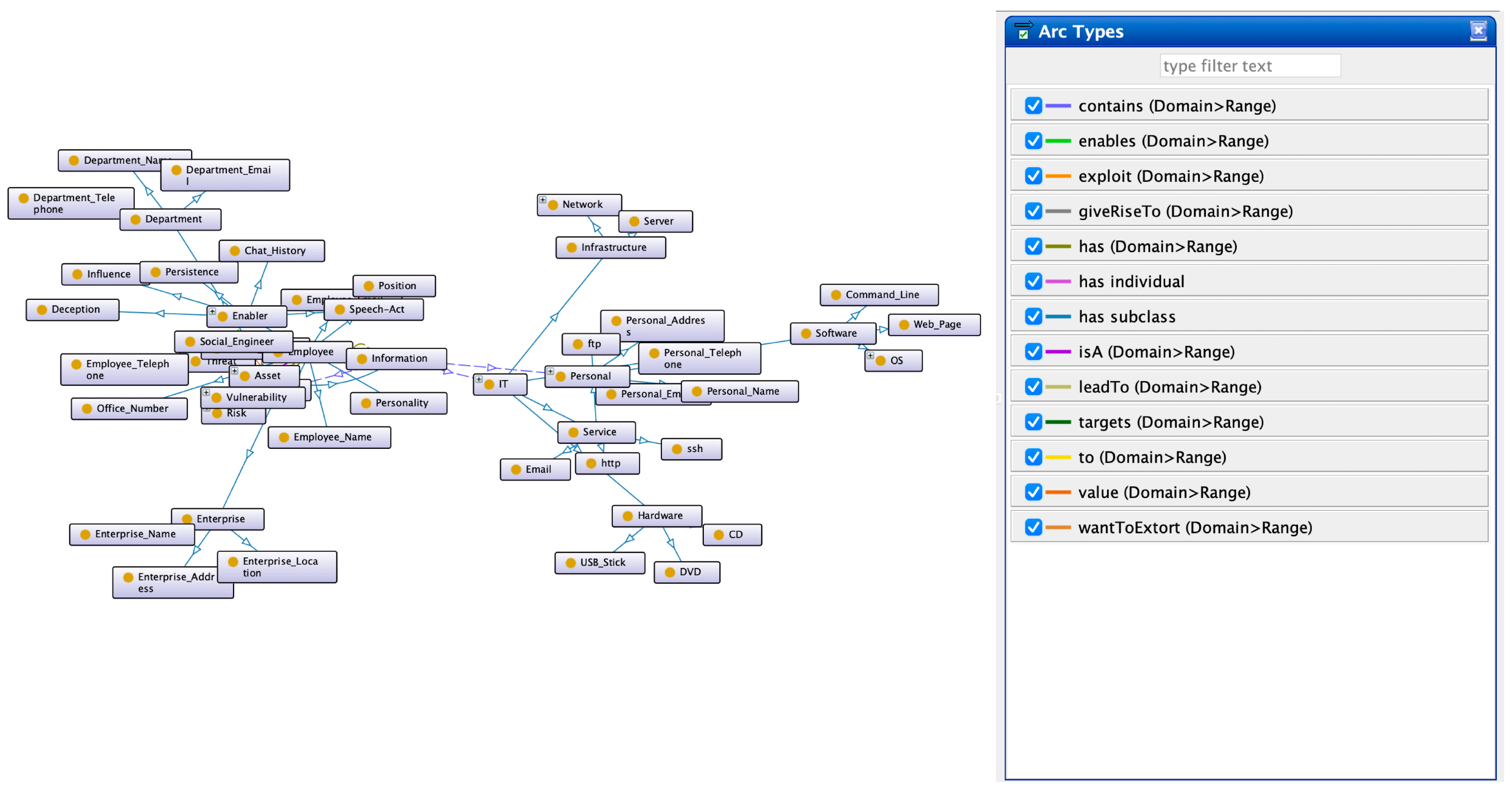Click the Infrastructure node icon
The height and width of the screenshot is (792, 1512).
tap(572, 248)
